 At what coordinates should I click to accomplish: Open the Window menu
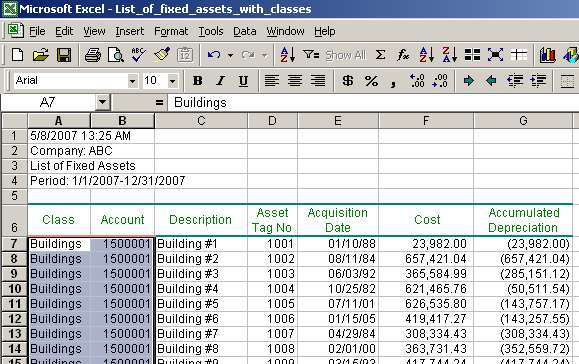(285, 31)
